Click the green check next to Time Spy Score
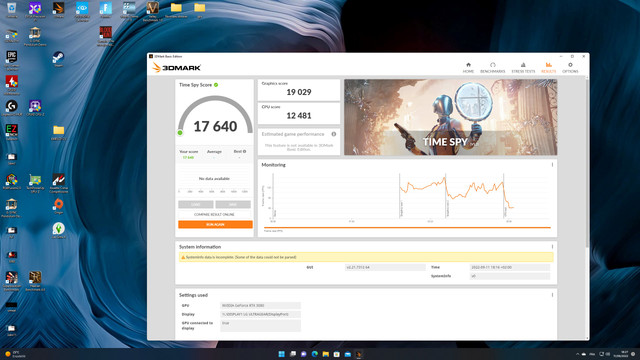This screenshot has height=360, width=640. click(216, 85)
